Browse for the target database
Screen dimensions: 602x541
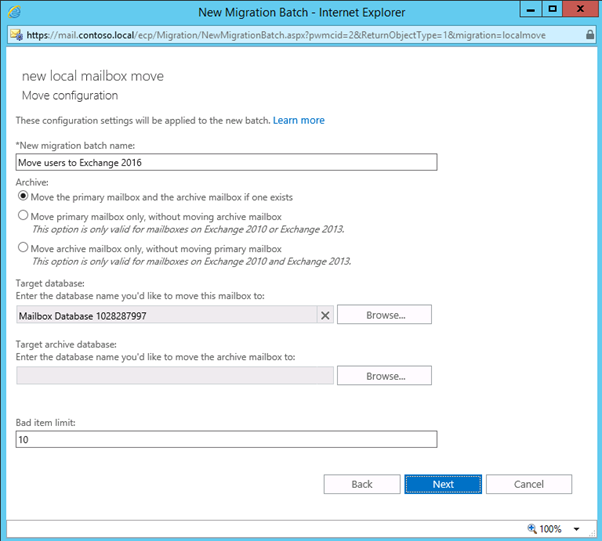click(x=384, y=314)
